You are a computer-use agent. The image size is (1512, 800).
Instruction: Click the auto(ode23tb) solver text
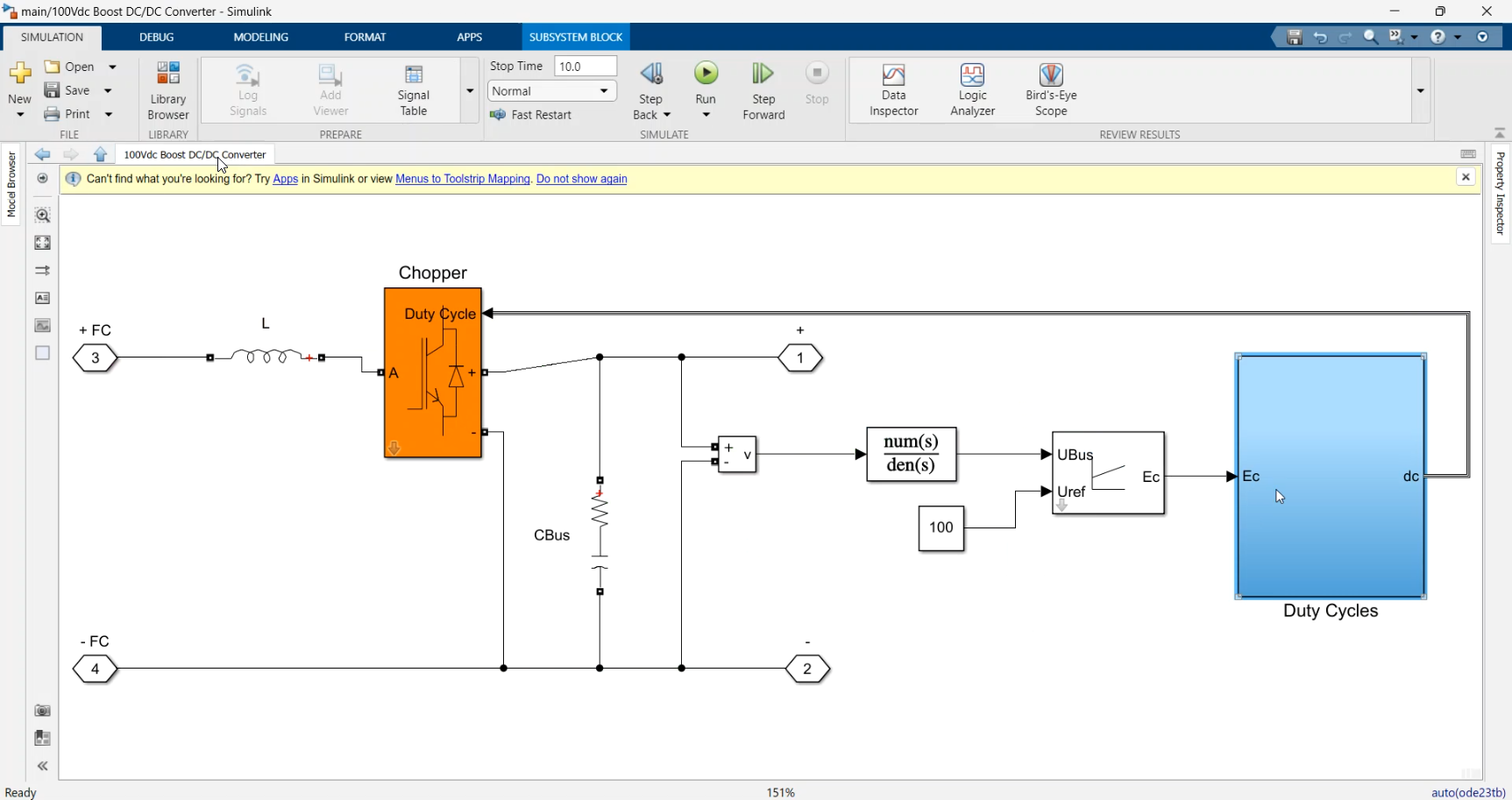pyautogui.click(x=1468, y=792)
